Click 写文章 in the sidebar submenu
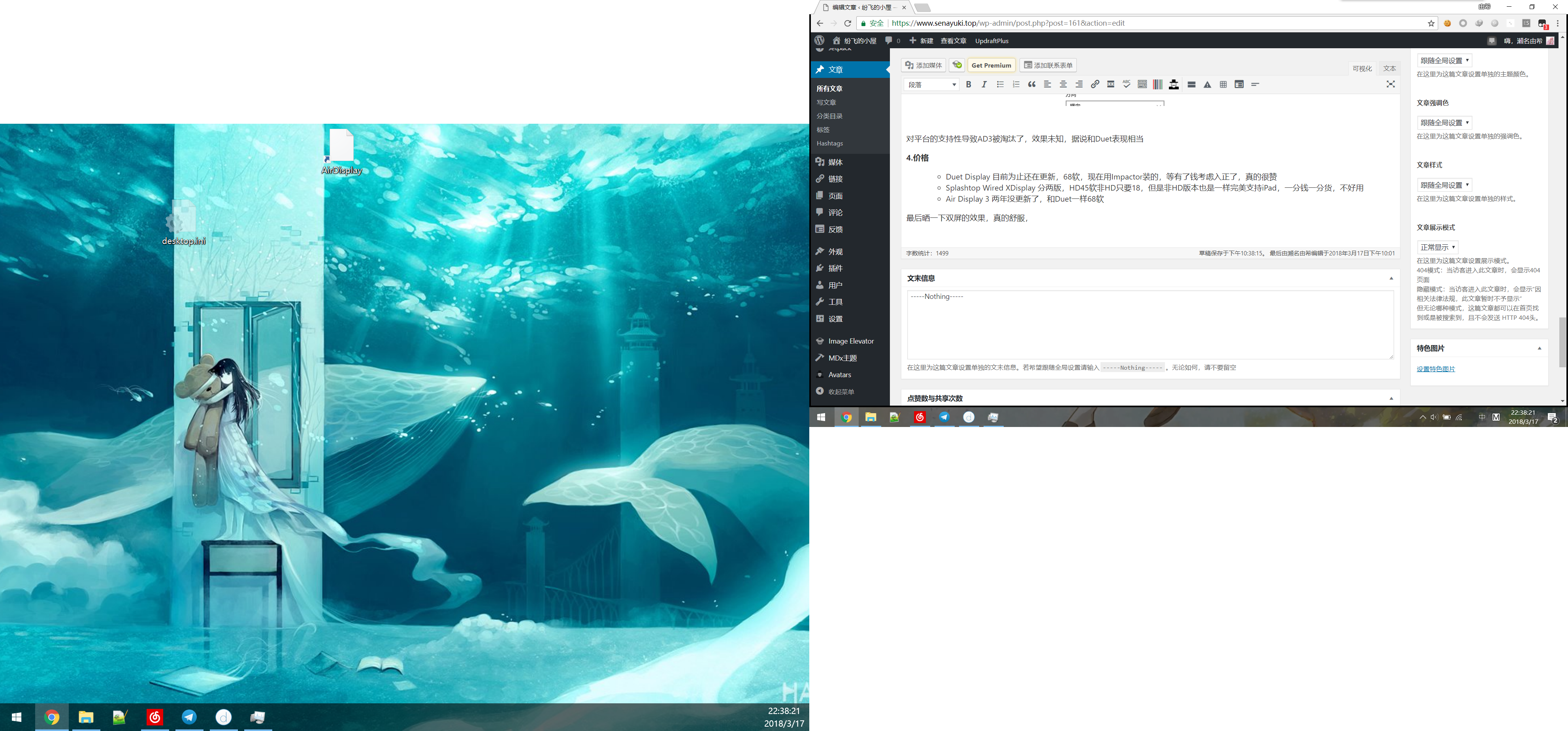Screen dimensions: 1568x731 coord(826,102)
